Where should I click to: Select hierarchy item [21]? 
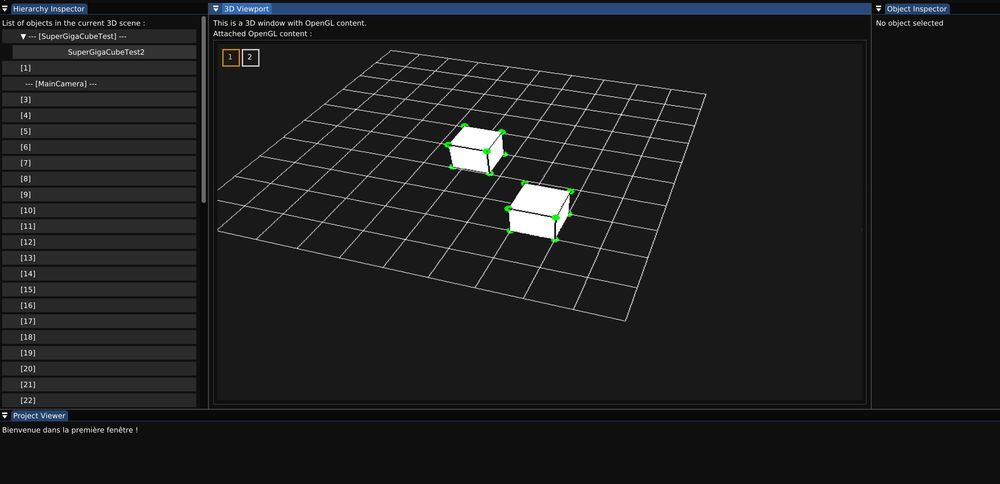pyautogui.click(x=99, y=385)
